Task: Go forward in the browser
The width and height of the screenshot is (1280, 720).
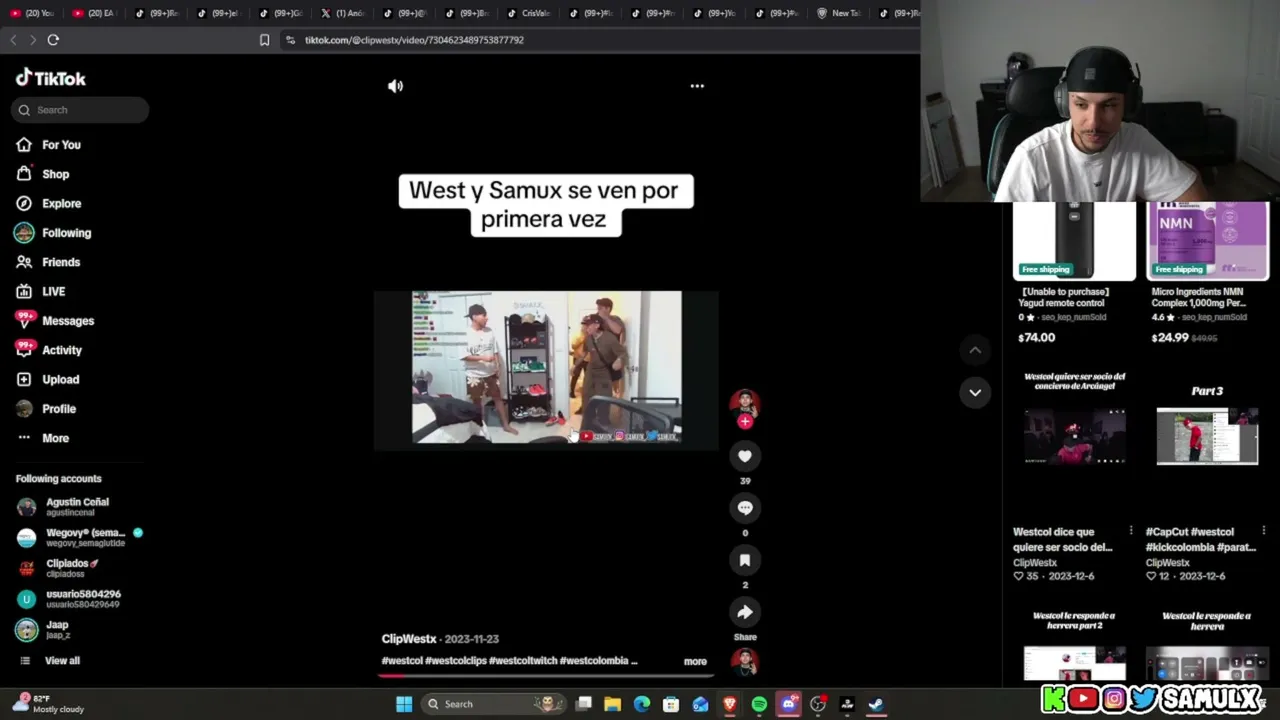Action: click(x=33, y=40)
